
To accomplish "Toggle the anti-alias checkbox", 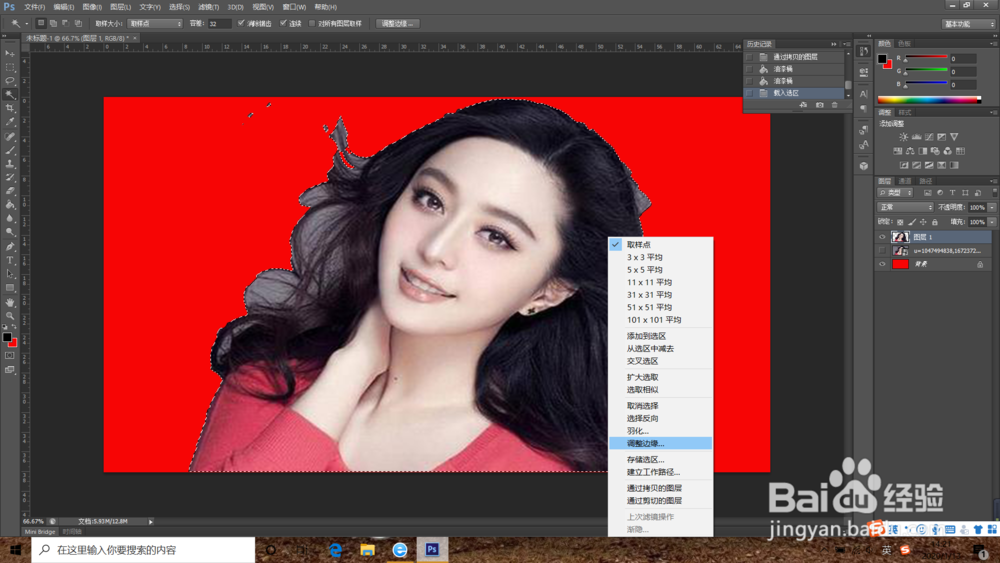I will pos(241,23).
